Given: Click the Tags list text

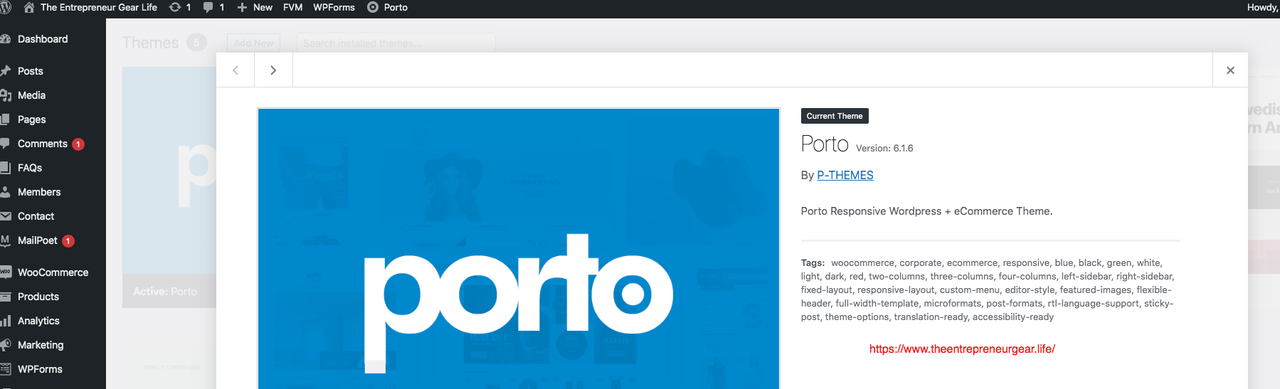Looking at the screenshot, I should [990, 289].
